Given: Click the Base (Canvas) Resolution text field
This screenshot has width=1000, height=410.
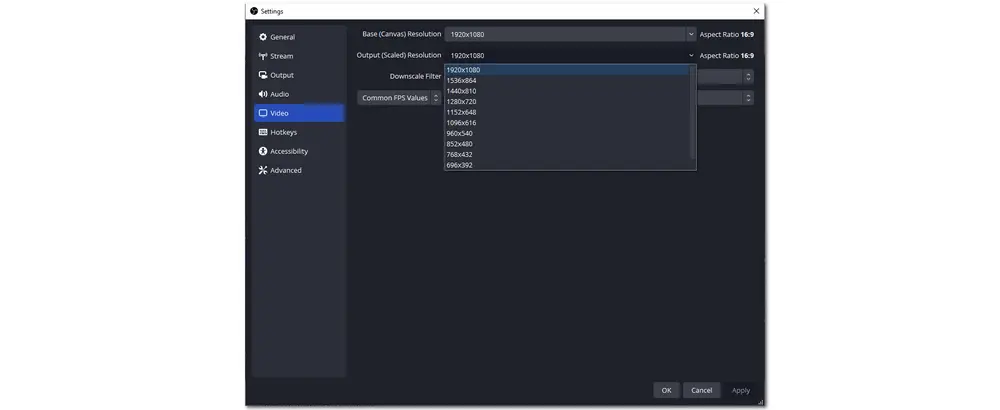Looking at the screenshot, I should tap(566, 34).
